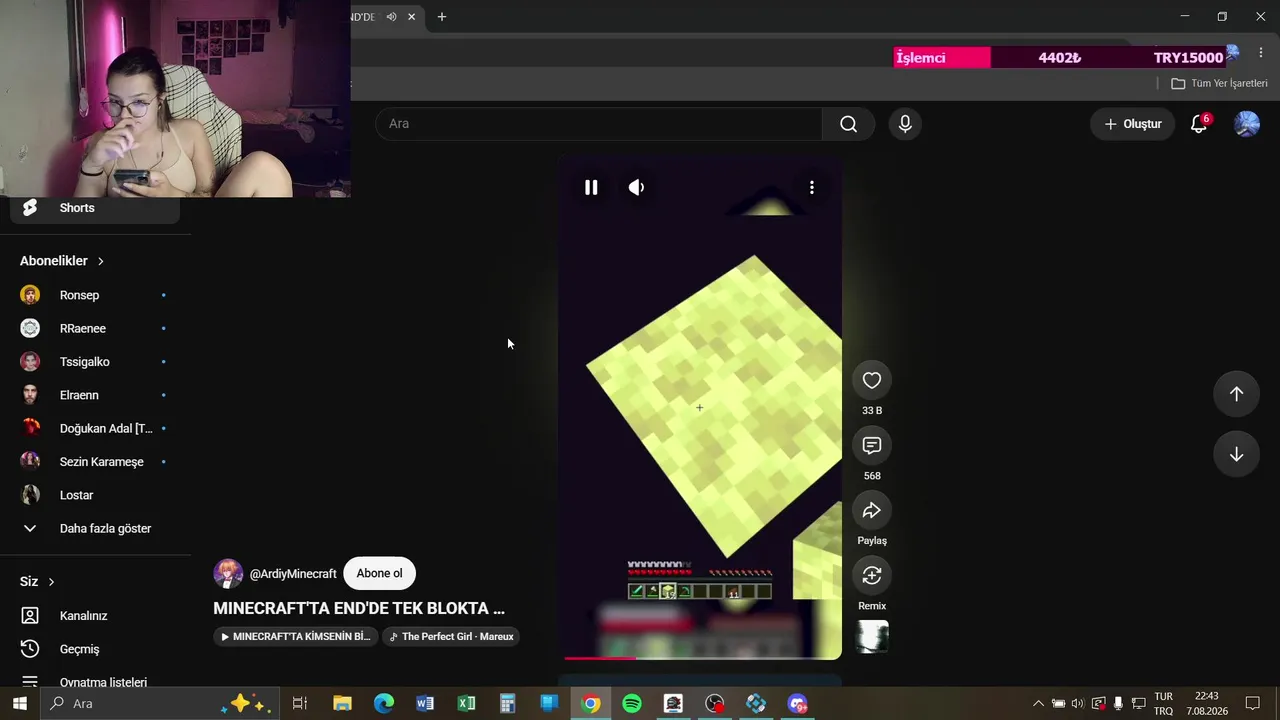The width and height of the screenshot is (1280, 720).
Task: Open Ronsep channel subscription
Action: tap(95, 295)
